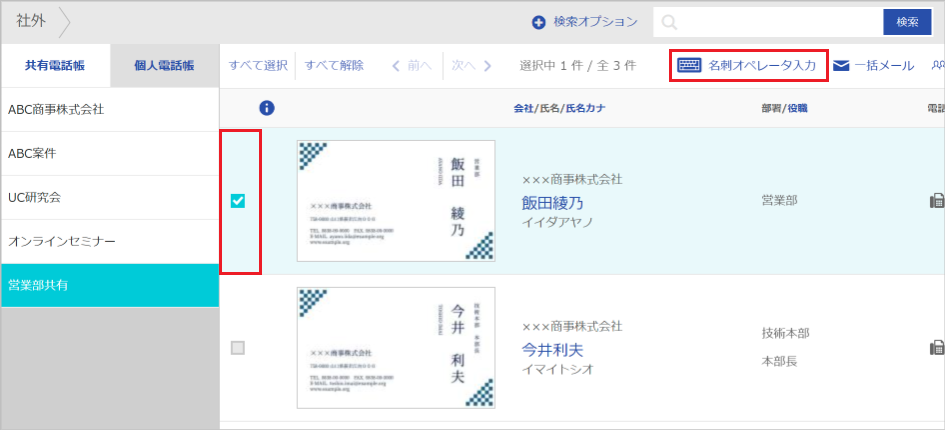Click 一括メール label

pos(885,66)
